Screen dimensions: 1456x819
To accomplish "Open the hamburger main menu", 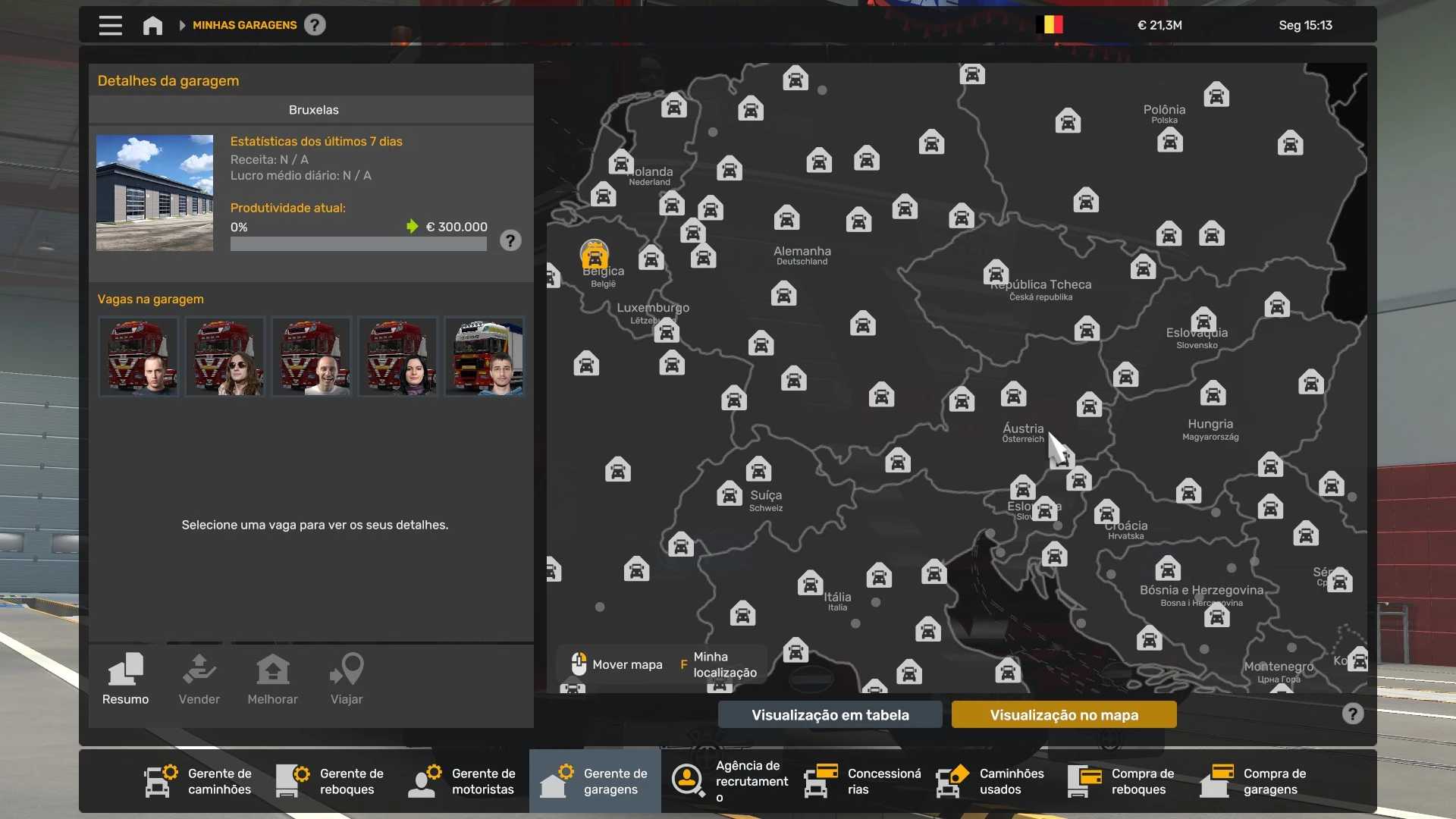I will coord(110,25).
